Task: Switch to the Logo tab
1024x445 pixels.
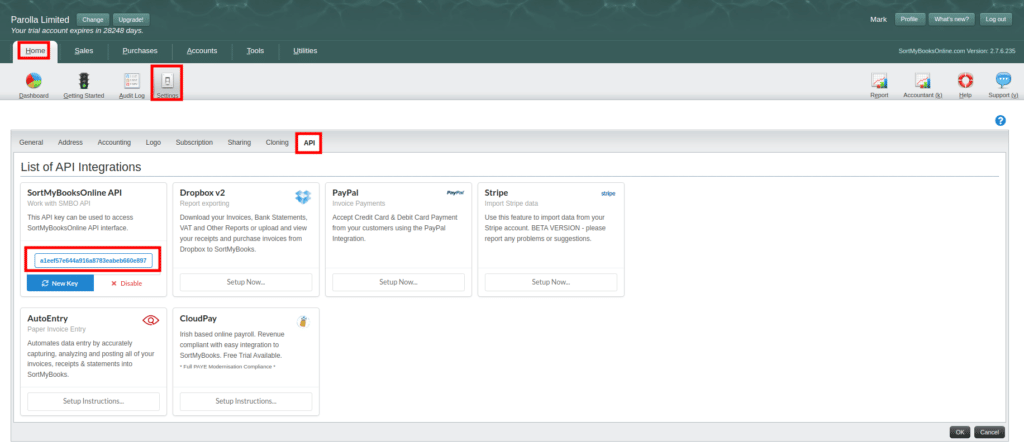Action: pos(153,142)
